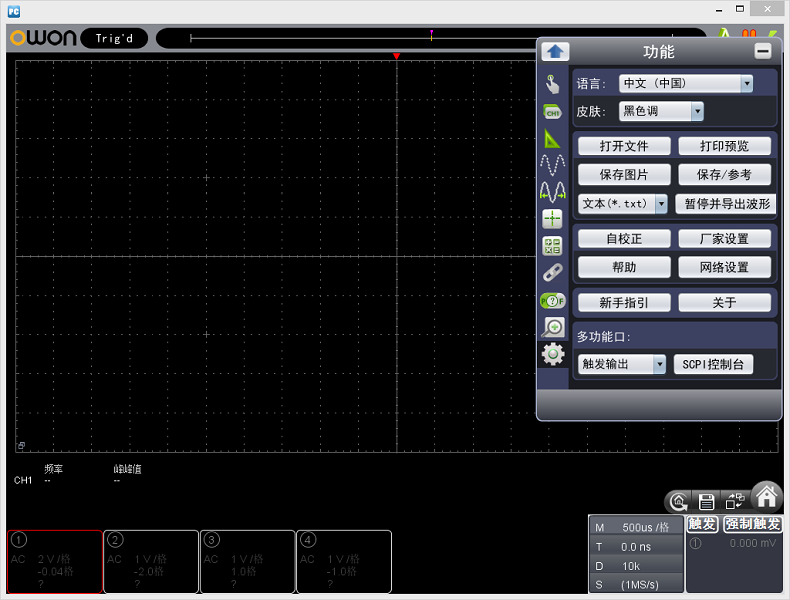Click the M 500us timebase field
Screen dimensions: 790x600
tap(635, 527)
